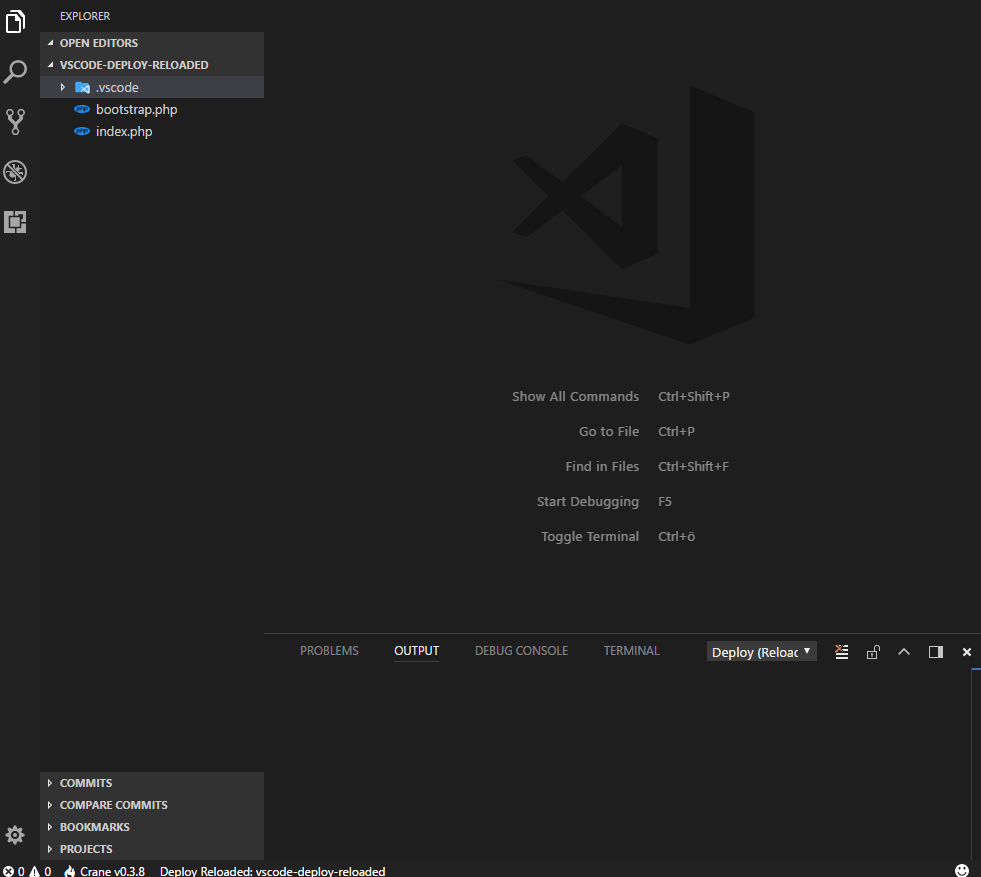
Task: Click Toggle Terminal hint text
Action: [x=589, y=536]
